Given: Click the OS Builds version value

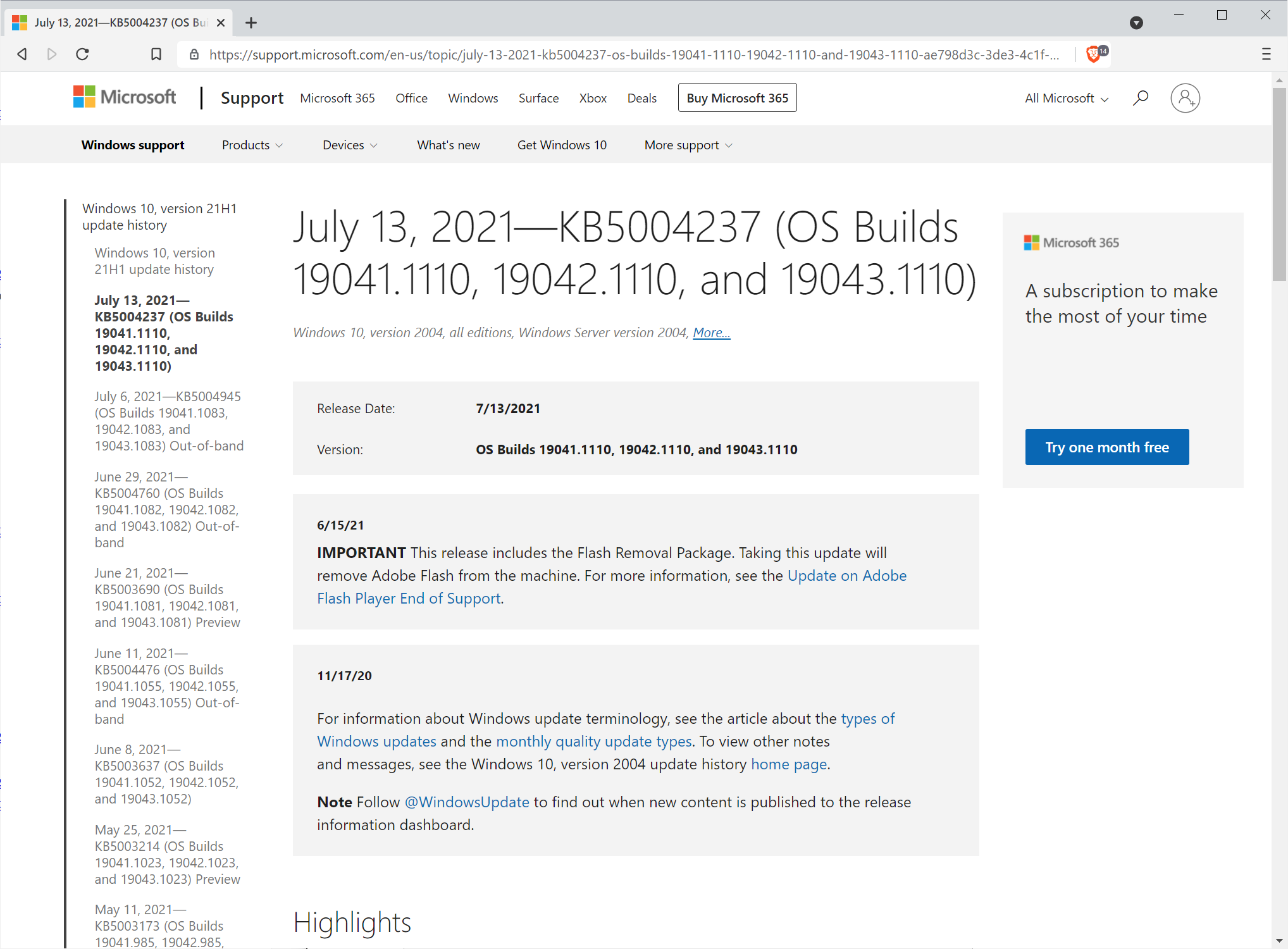Looking at the screenshot, I should (x=636, y=450).
